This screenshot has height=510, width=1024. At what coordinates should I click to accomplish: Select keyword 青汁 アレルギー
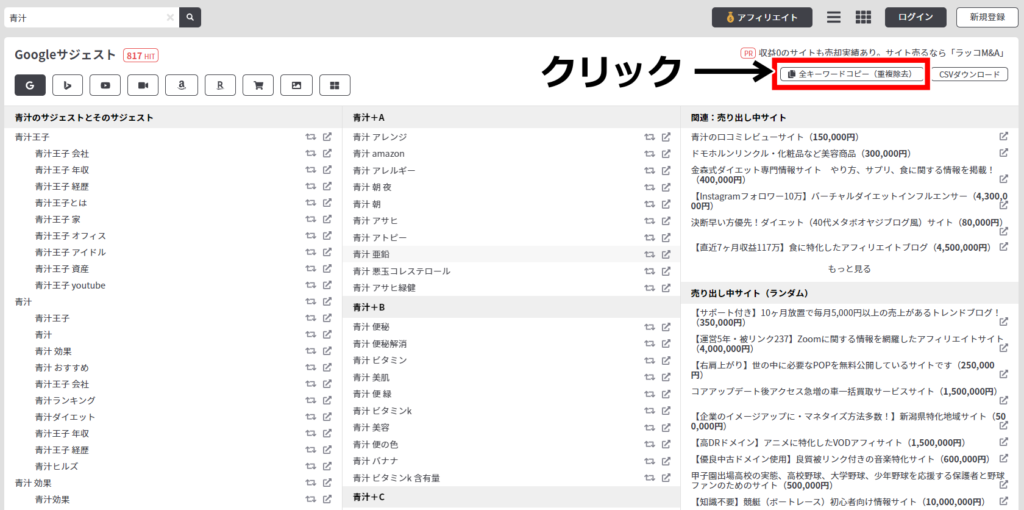point(384,170)
